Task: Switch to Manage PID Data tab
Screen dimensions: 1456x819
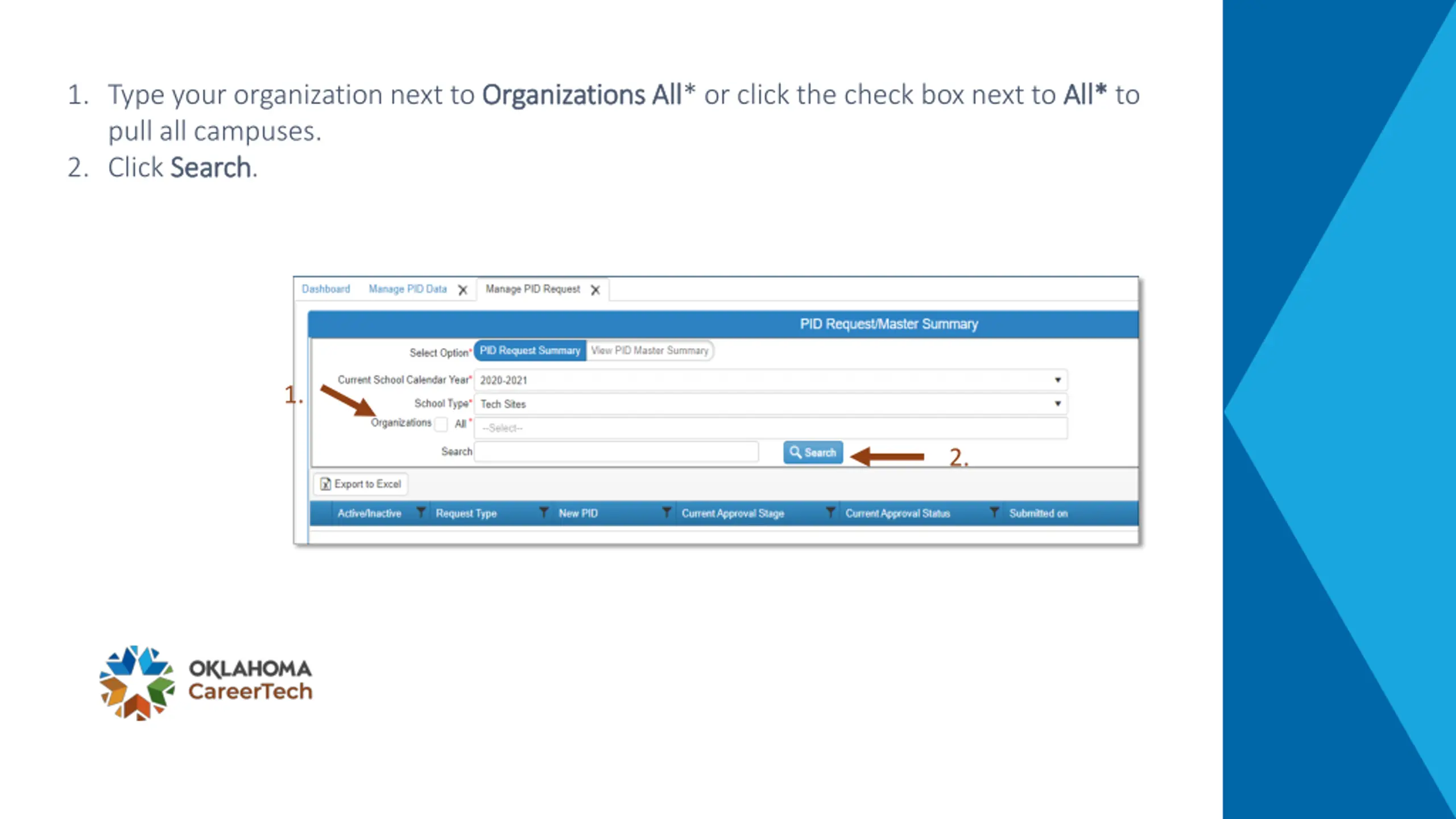Action: (x=408, y=289)
